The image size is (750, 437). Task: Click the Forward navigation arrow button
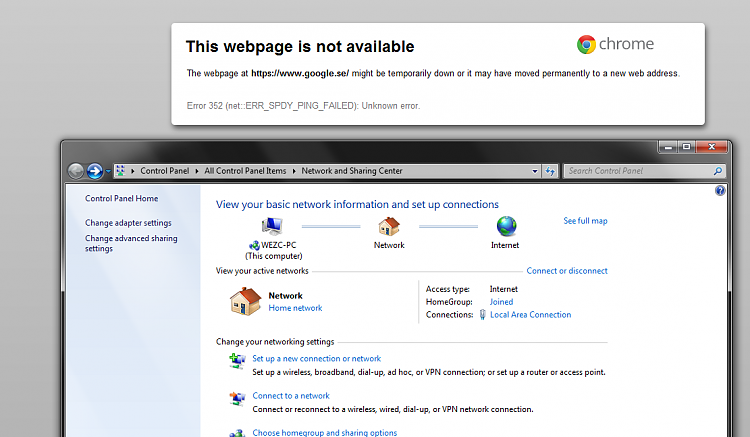pyautogui.click(x=95, y=171)
